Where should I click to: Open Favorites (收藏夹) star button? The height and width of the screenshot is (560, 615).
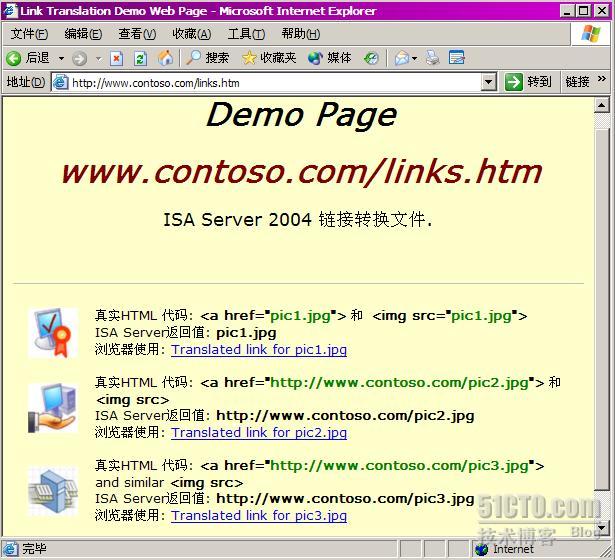tap(269, 58)
